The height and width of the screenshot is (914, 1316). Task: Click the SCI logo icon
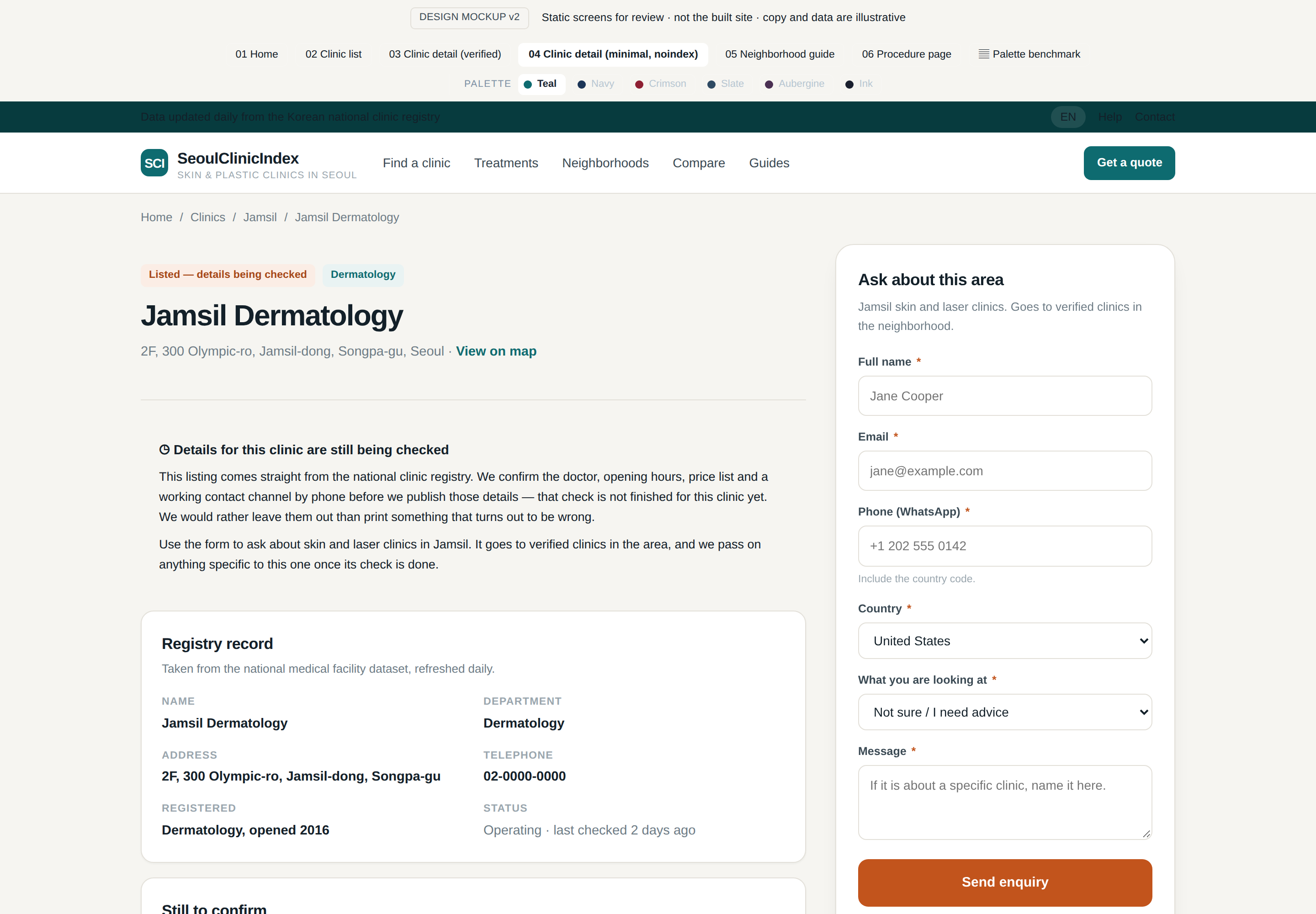154,163
